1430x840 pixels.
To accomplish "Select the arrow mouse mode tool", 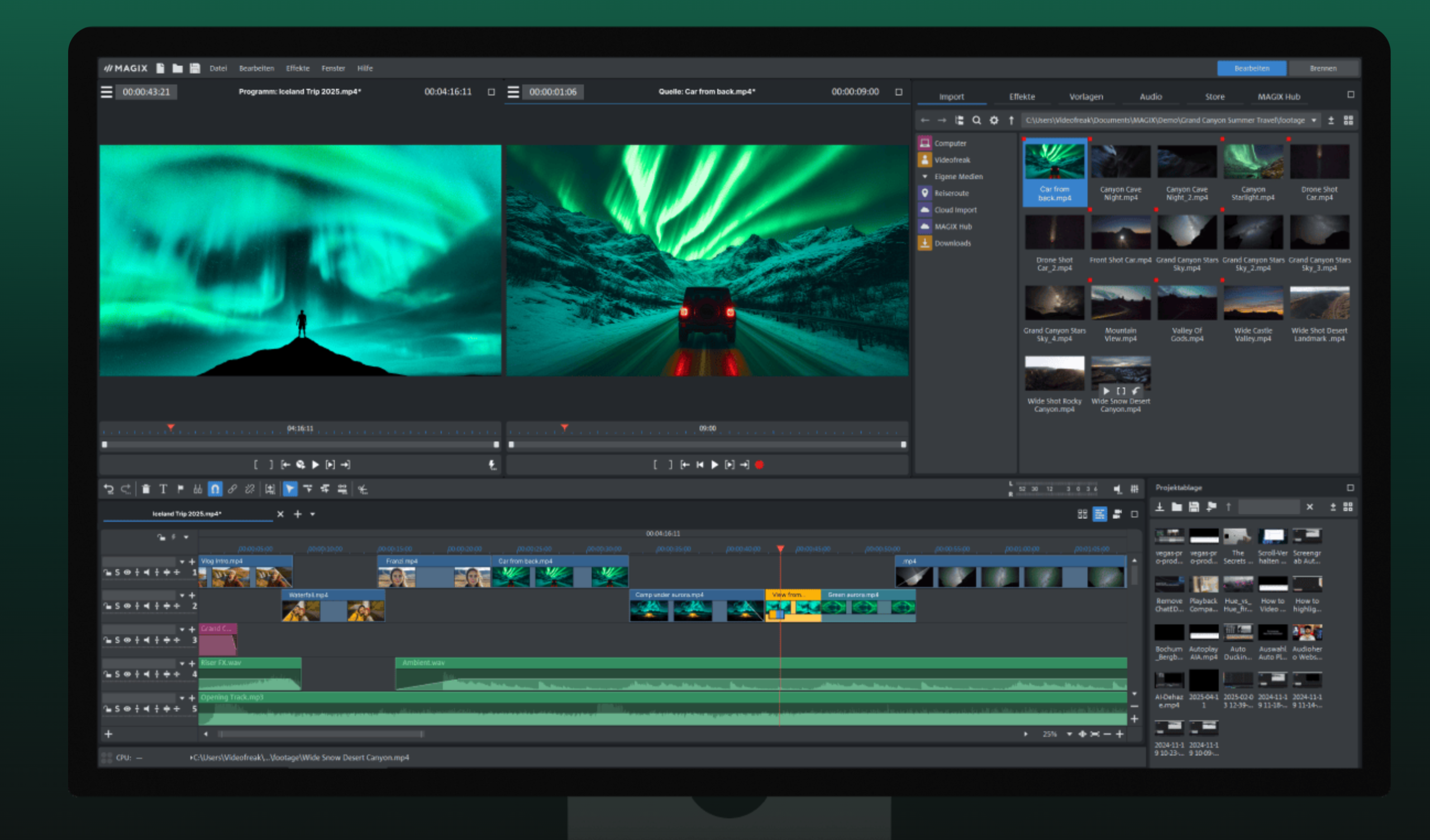I will [290, 489].
